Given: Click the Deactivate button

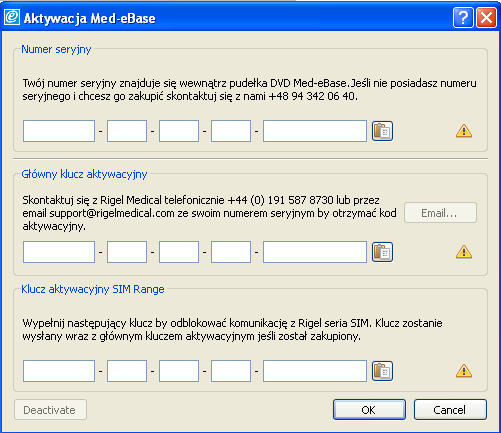Looking at the screenshot, I should [50, 410].
